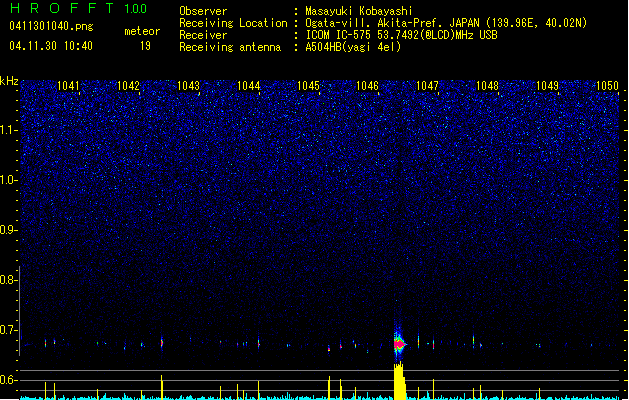This screenshot has height=400, width=629.
Task: Click the 'Receiver' field label
Action: click(203, 35)
